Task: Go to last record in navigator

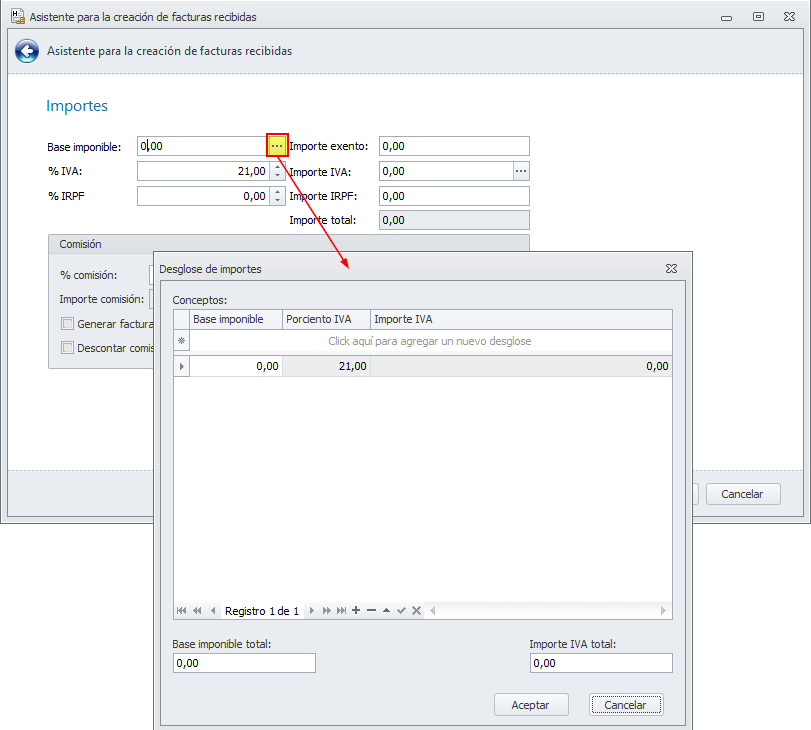Action: (x=341, y=610)
